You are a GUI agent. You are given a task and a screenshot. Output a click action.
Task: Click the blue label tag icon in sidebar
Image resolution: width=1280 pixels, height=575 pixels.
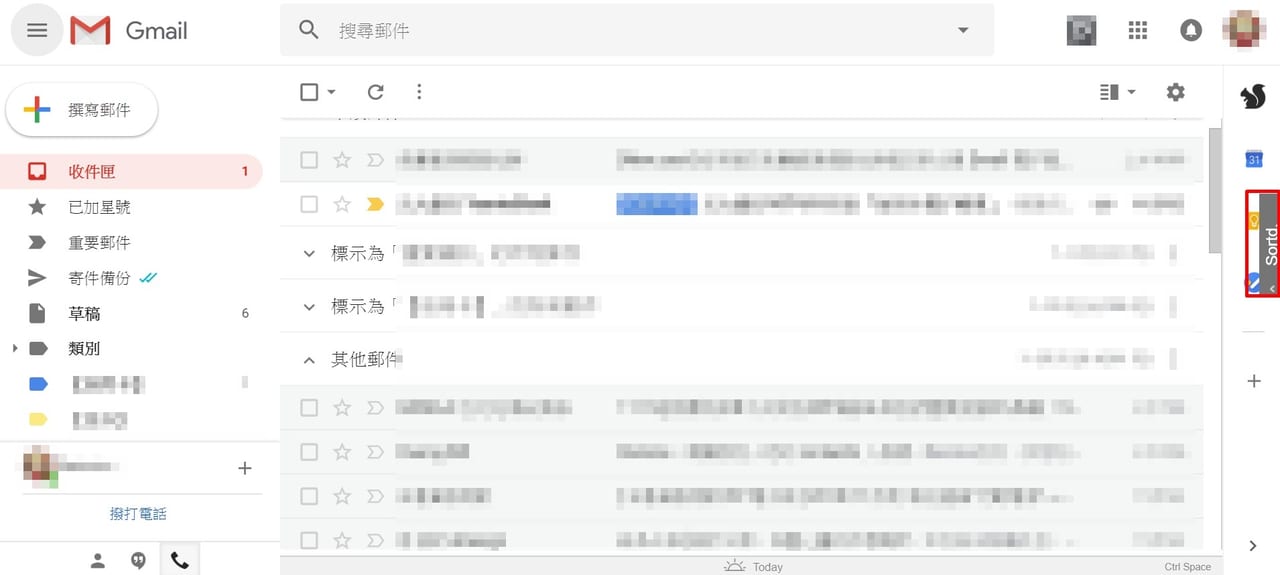[x=38, y=384]
